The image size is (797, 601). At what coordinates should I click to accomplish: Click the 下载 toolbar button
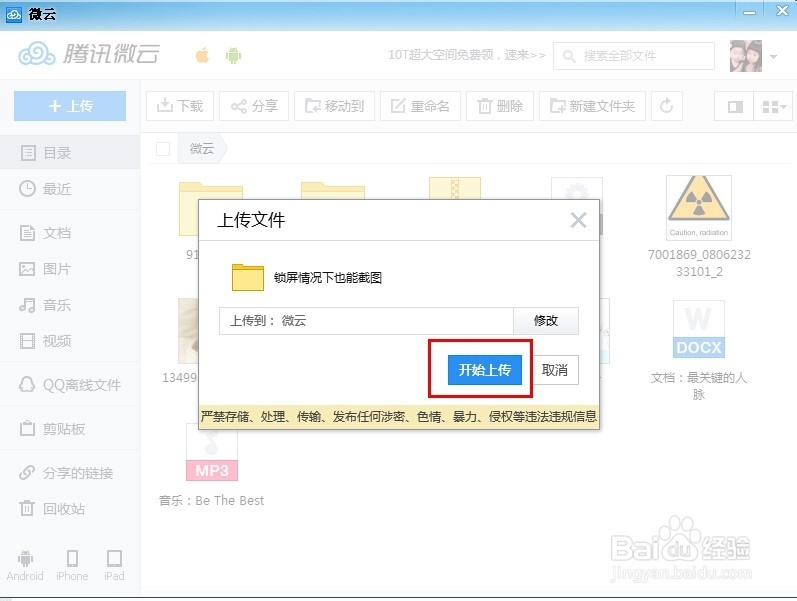[x=180, y=106]
